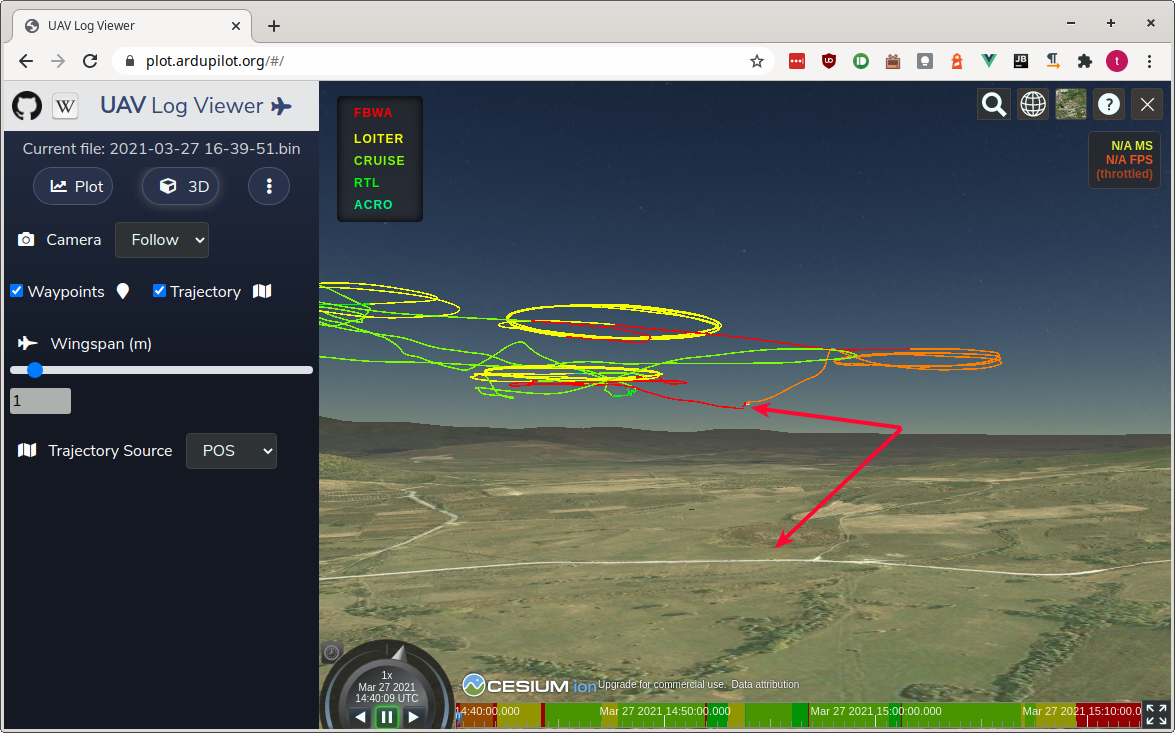Open the Camera Follow dropdown
The width and height of the screenshot is (1175, 733).
[162, 239]
